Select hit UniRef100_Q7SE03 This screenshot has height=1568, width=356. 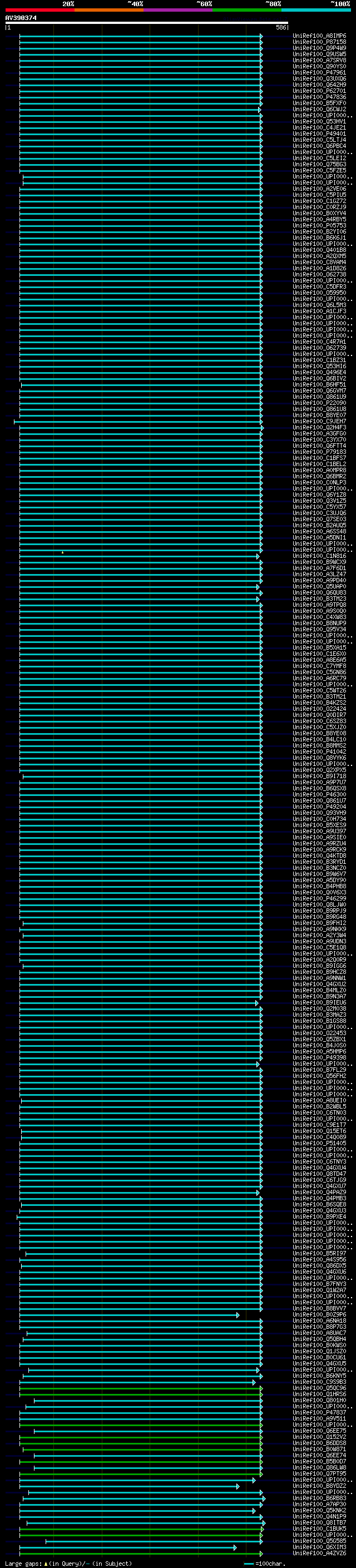pos(319,519)
